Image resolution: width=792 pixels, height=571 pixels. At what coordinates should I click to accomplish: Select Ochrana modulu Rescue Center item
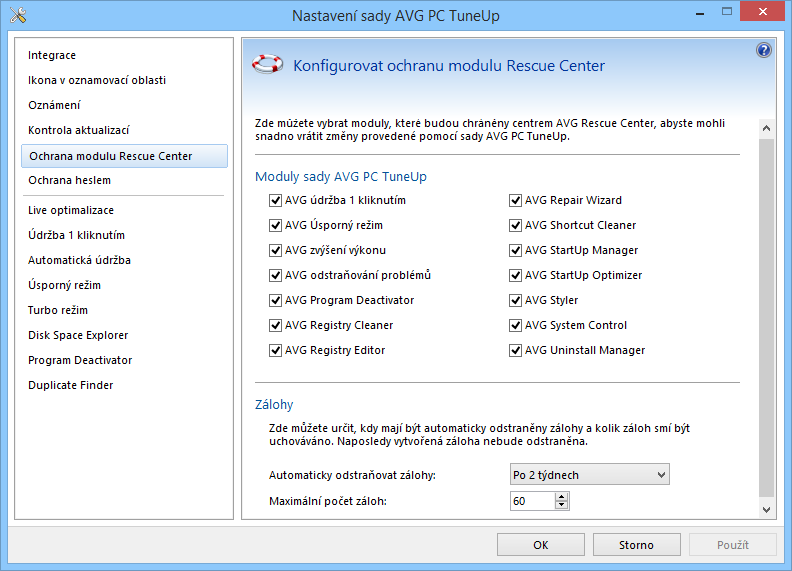click(124, 156)
